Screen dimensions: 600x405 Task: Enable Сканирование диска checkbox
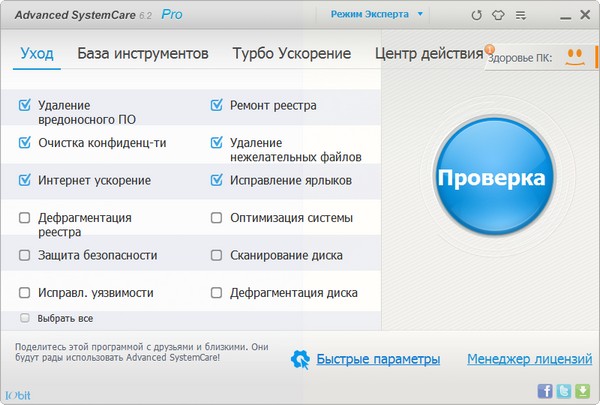(217, 255)
